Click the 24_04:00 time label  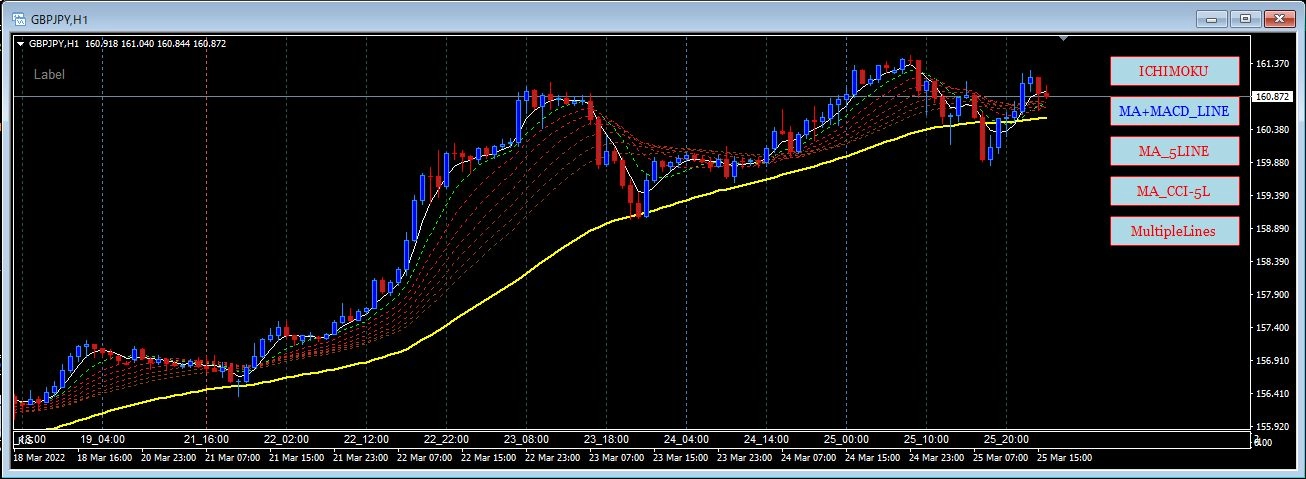[687, 439]
